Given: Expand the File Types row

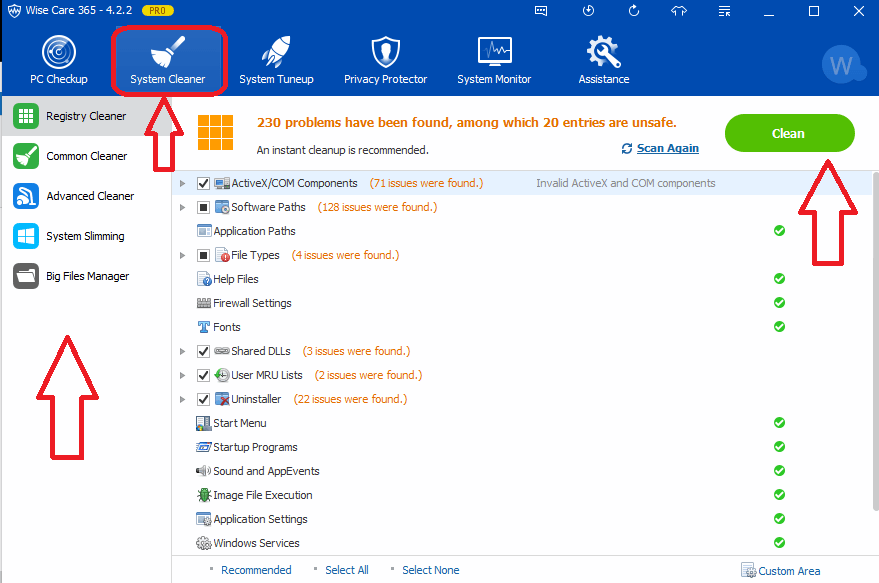Looking at the screenshot, I should click(182, 256).
